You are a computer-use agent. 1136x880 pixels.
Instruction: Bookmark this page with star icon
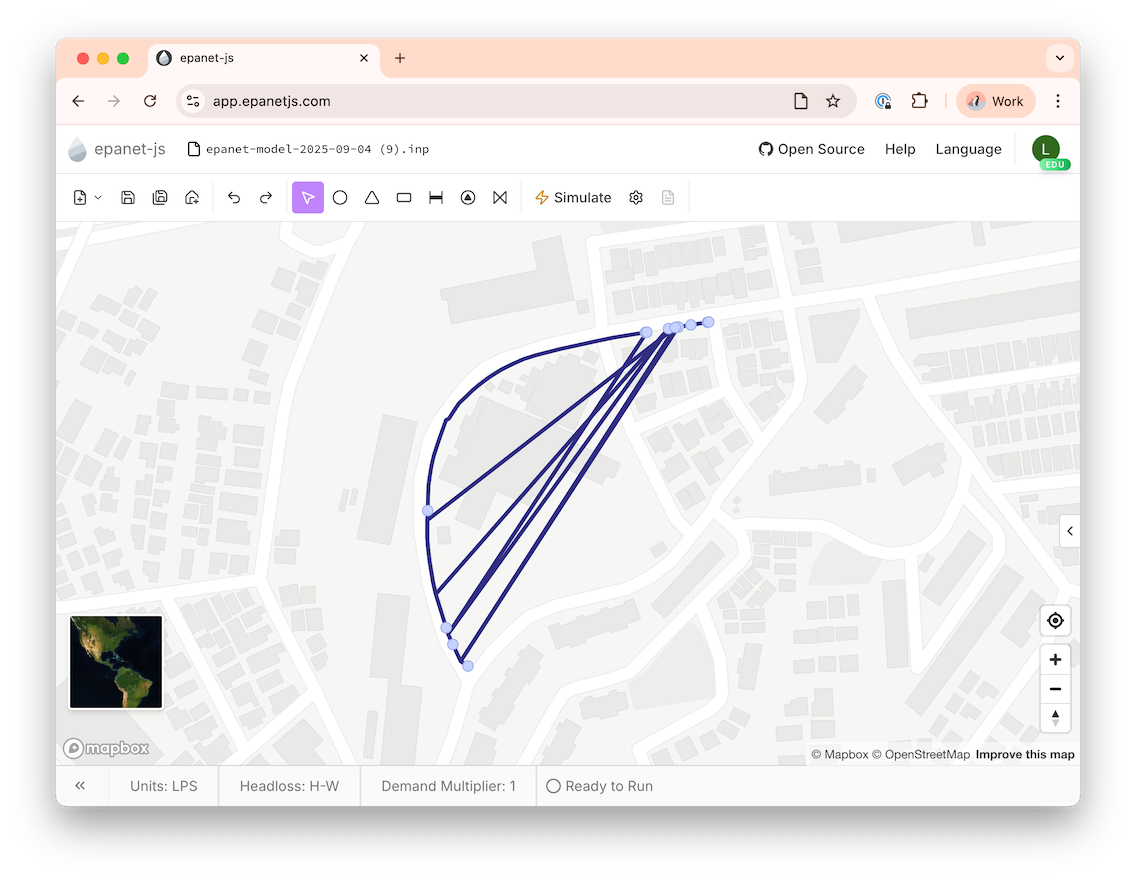click(833, 101)
